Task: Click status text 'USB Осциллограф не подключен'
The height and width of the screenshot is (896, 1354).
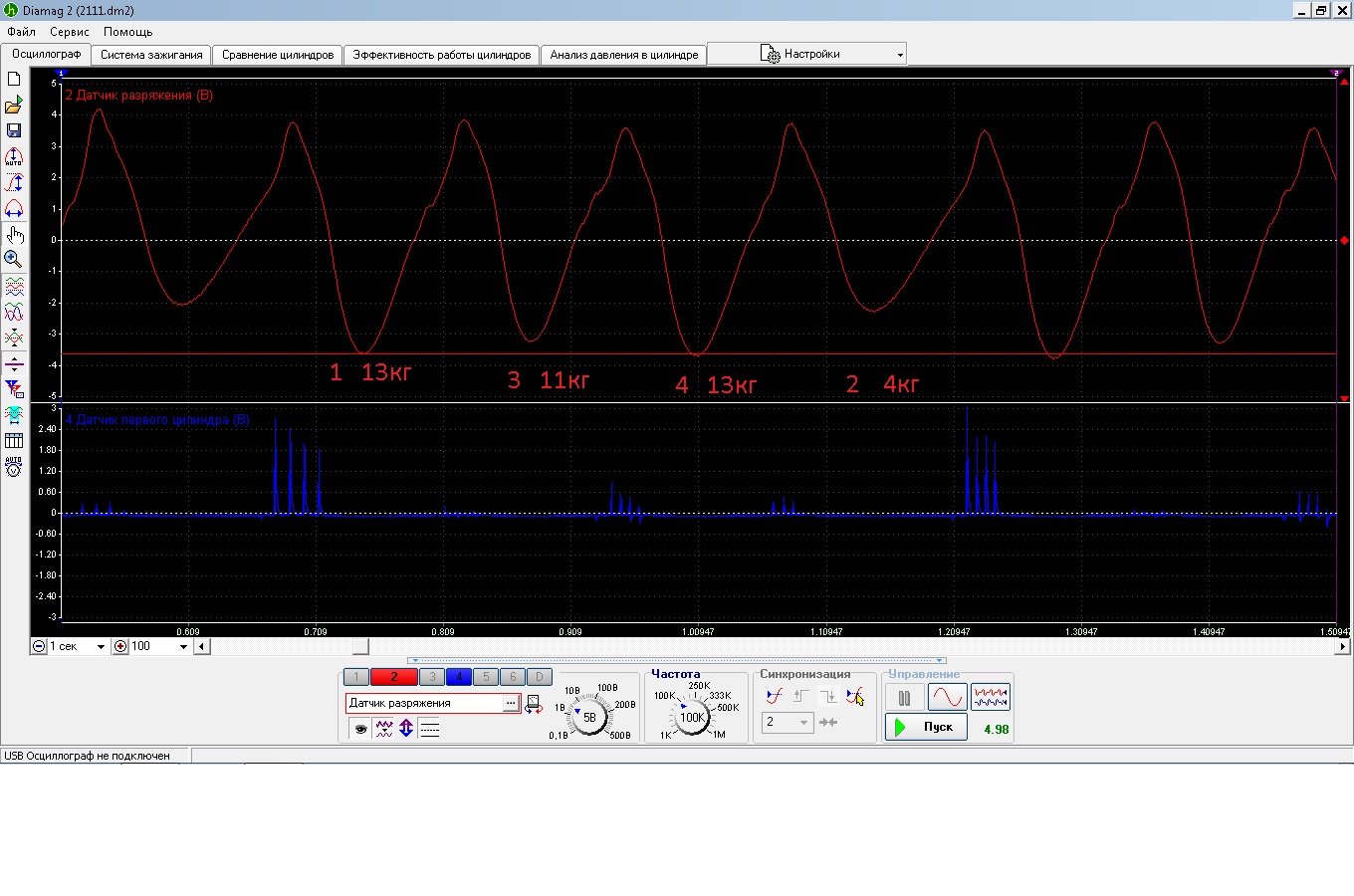Action: point(88,756)
